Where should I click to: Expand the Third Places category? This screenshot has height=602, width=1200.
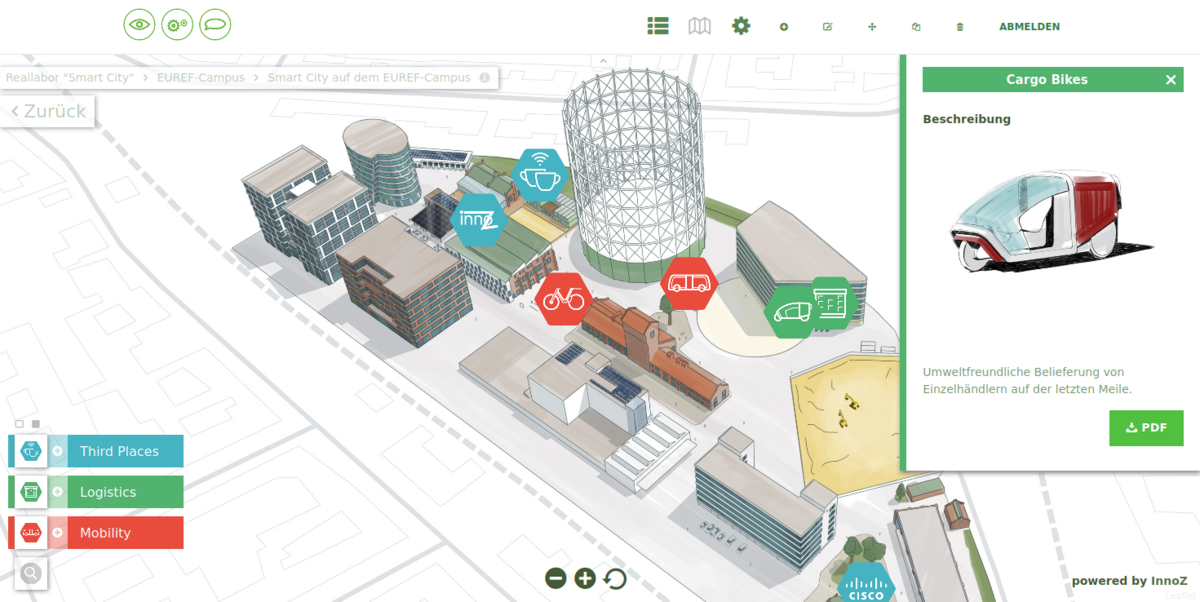click(x=57, y=451)
